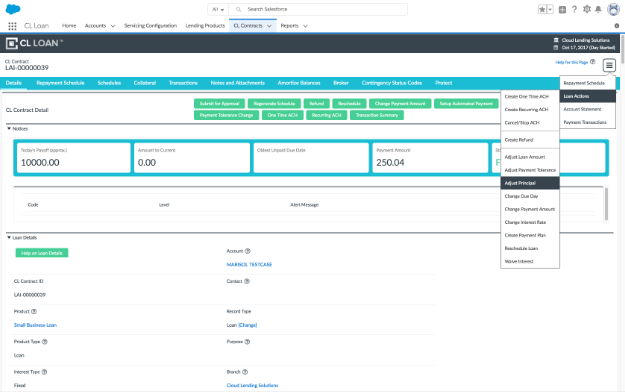This screenshot has height=392, width=625.
Task: Open the MARISOL TESTCASE account link
Action: tap(249, 264)
